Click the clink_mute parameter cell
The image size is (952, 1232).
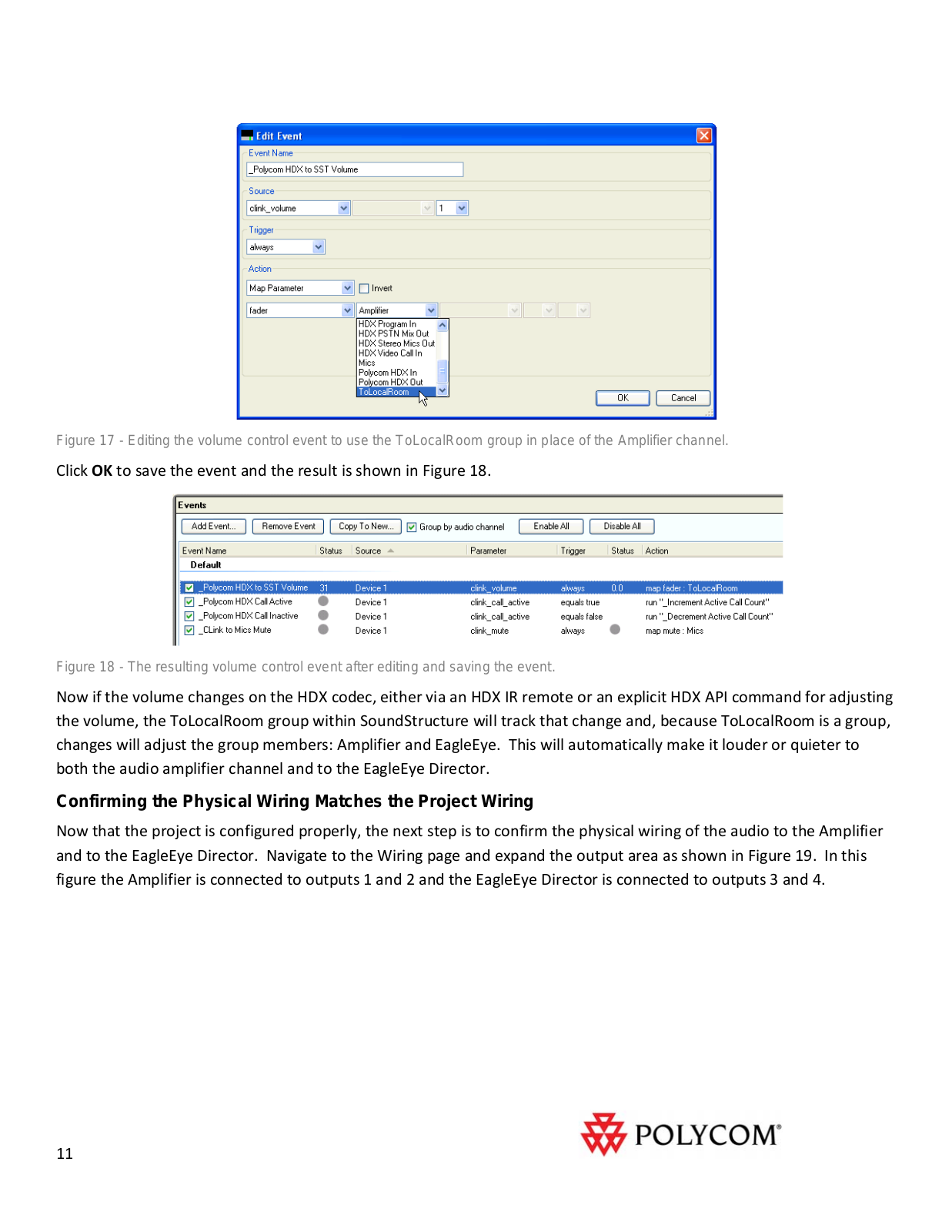pos(489,631)
